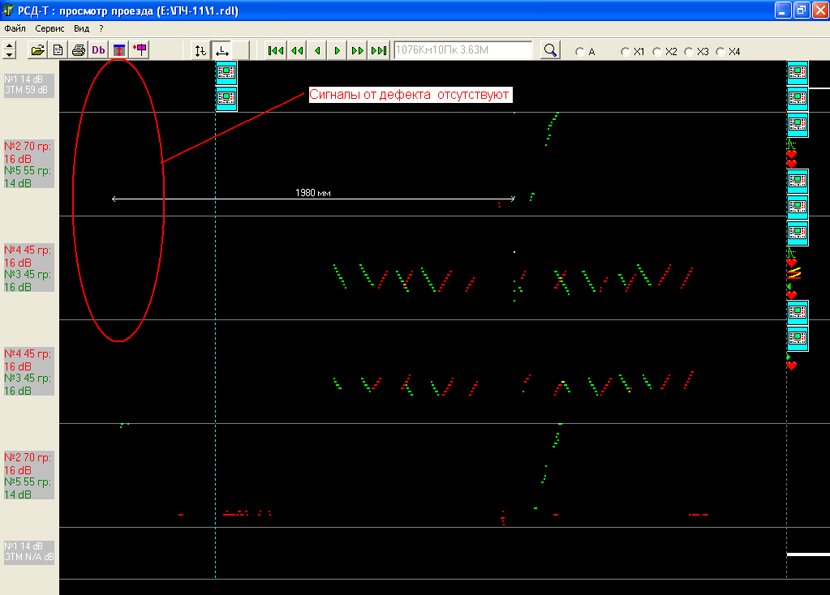Click the channel label №1 14 dB ЗТМ N/A dB
Image resolution: width=830 pixels, height=595 pixels.
pyautogui.click(x=29, y=552)
